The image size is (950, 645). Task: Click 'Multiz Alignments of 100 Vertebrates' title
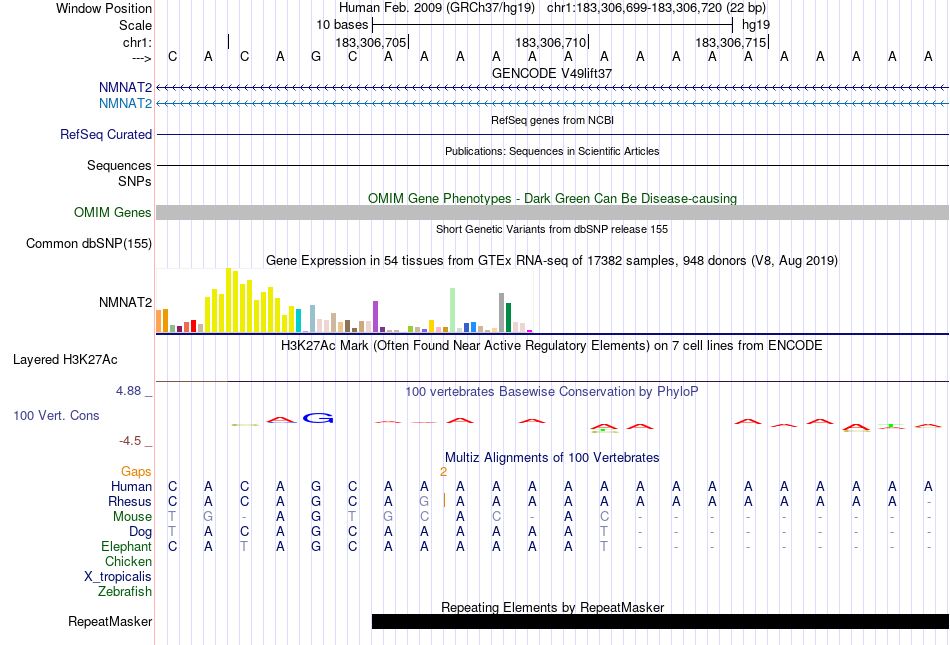(x=552, y=457)
